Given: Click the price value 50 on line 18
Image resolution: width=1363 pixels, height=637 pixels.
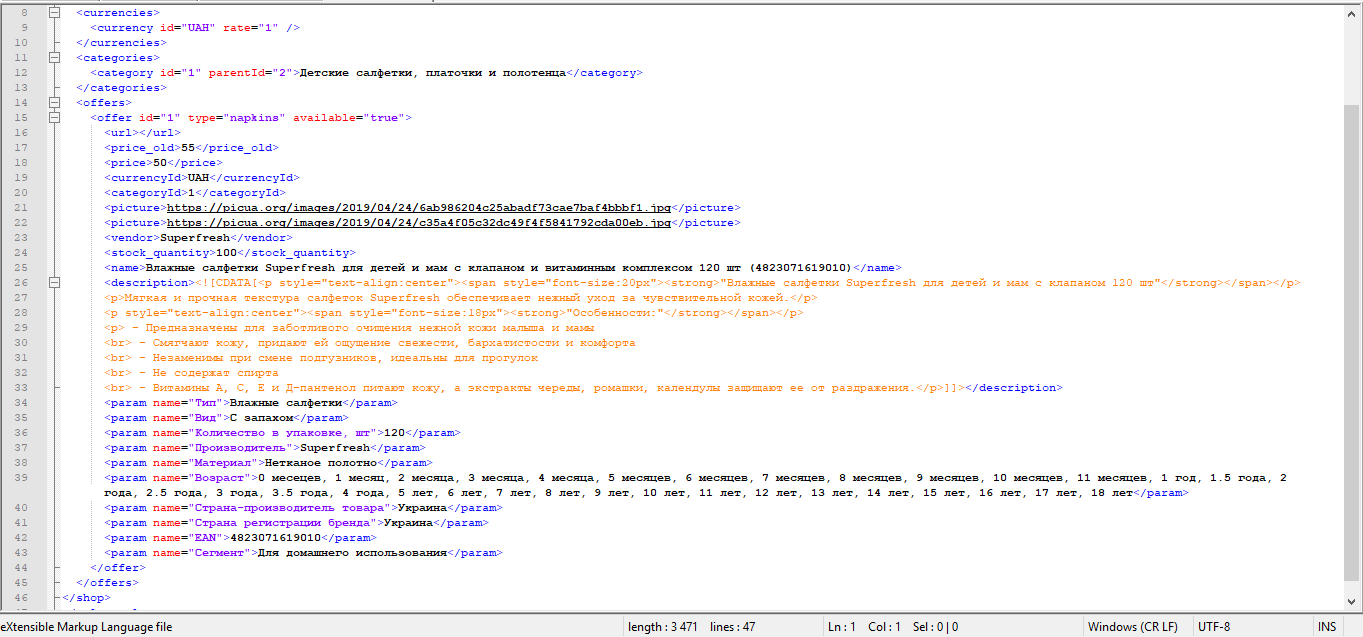Looking at the screenshot, I should (x=159, y=163).
